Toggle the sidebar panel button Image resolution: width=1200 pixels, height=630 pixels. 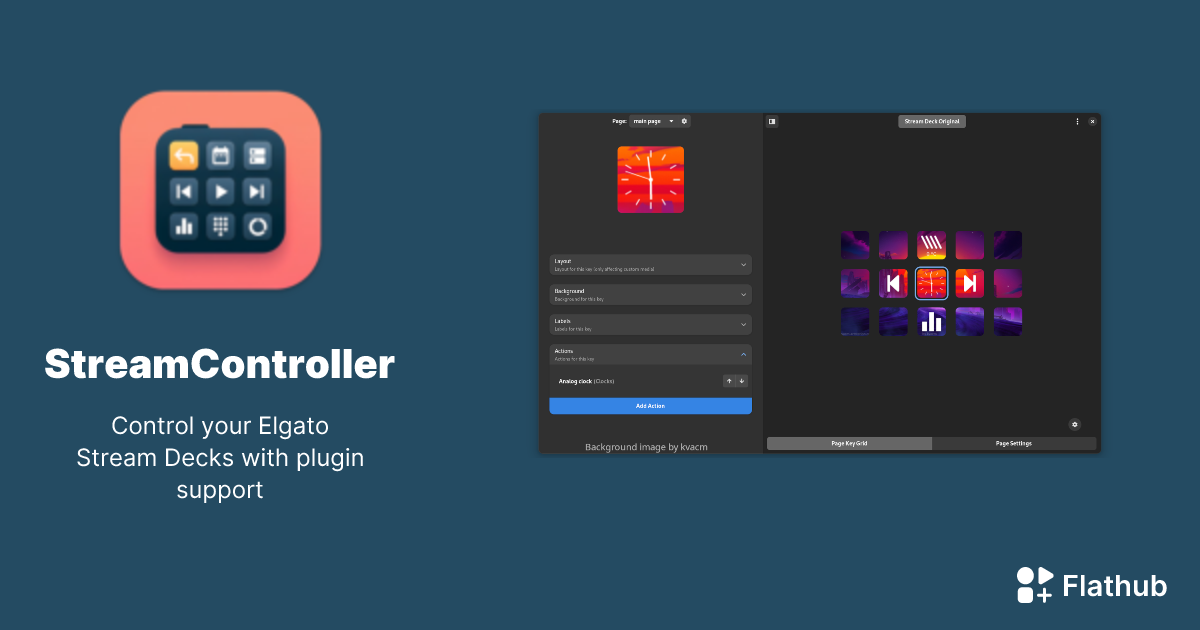click(x=772, y=121)
